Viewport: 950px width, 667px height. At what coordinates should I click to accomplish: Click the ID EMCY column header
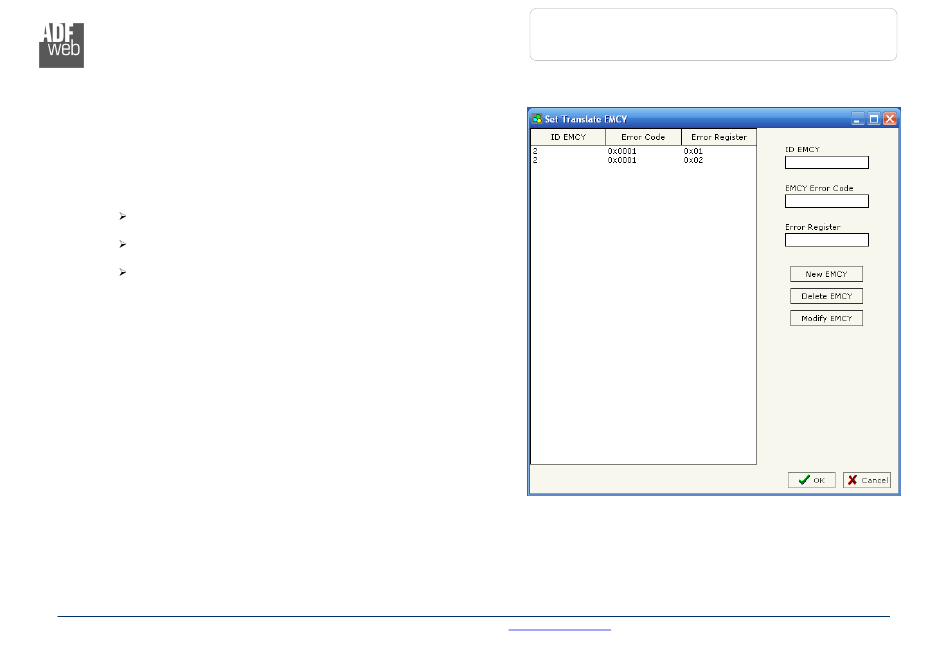pos(568,137)
